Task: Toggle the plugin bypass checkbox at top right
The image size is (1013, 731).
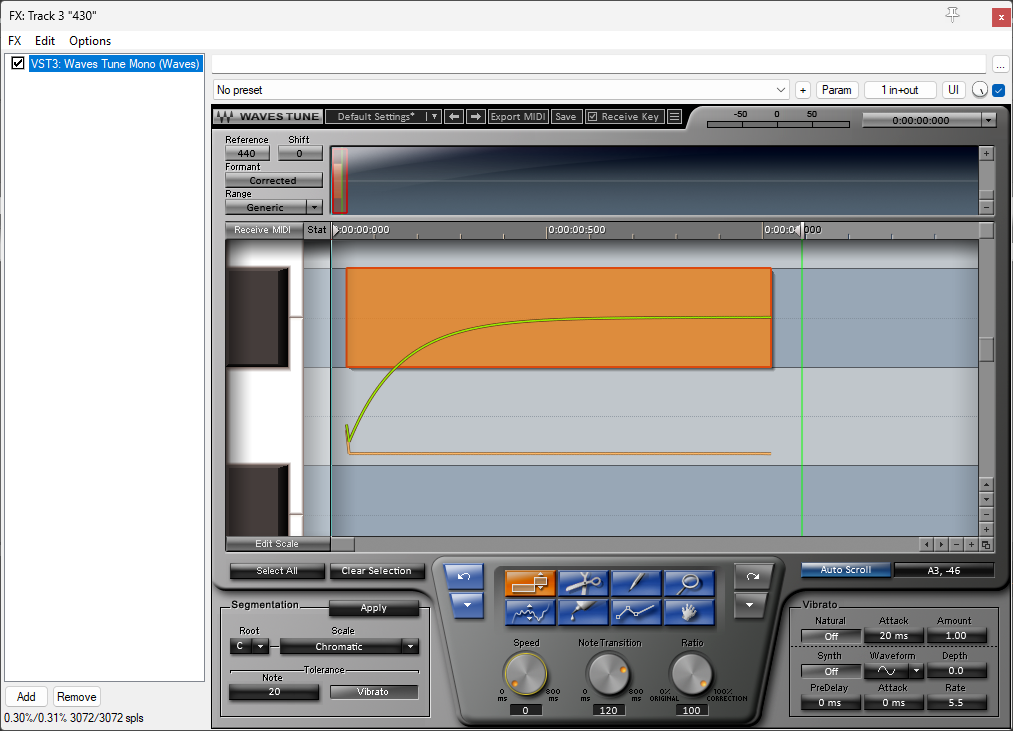Action: point(999,90)
